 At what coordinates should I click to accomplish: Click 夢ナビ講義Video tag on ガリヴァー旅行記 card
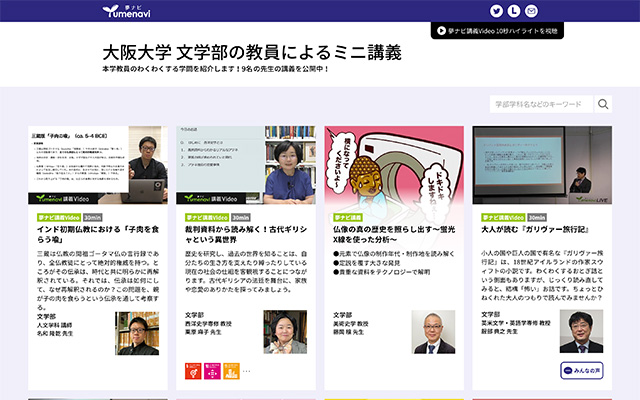point(503,218)
